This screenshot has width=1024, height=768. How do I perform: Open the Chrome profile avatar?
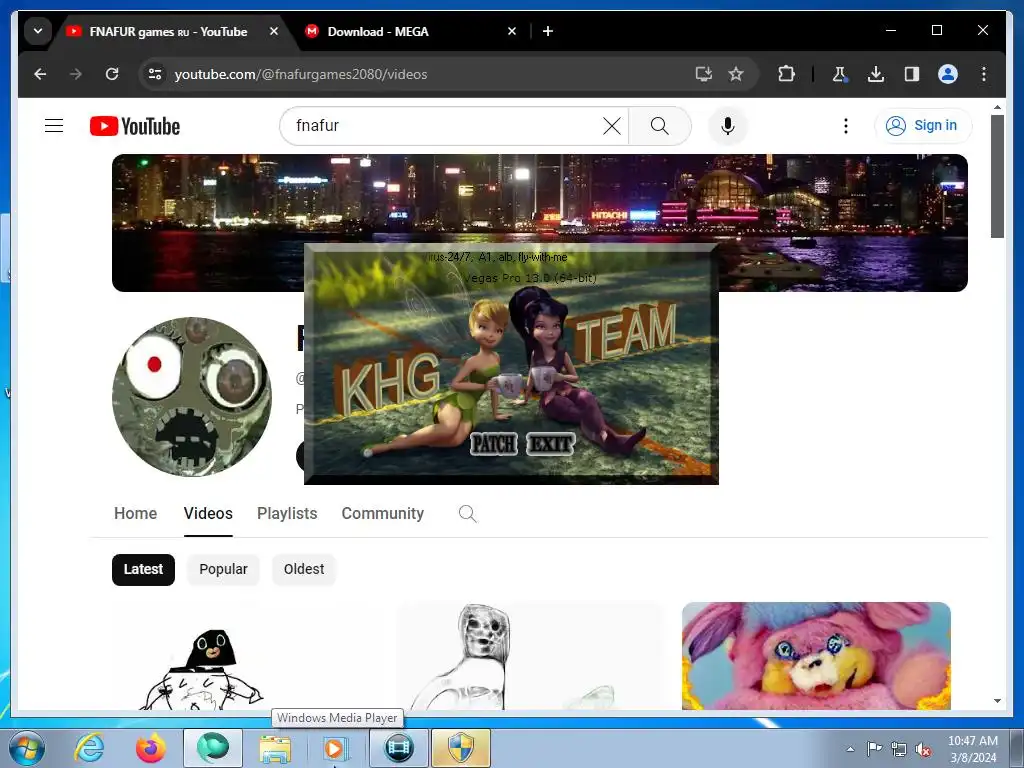[x=948, y=74]
